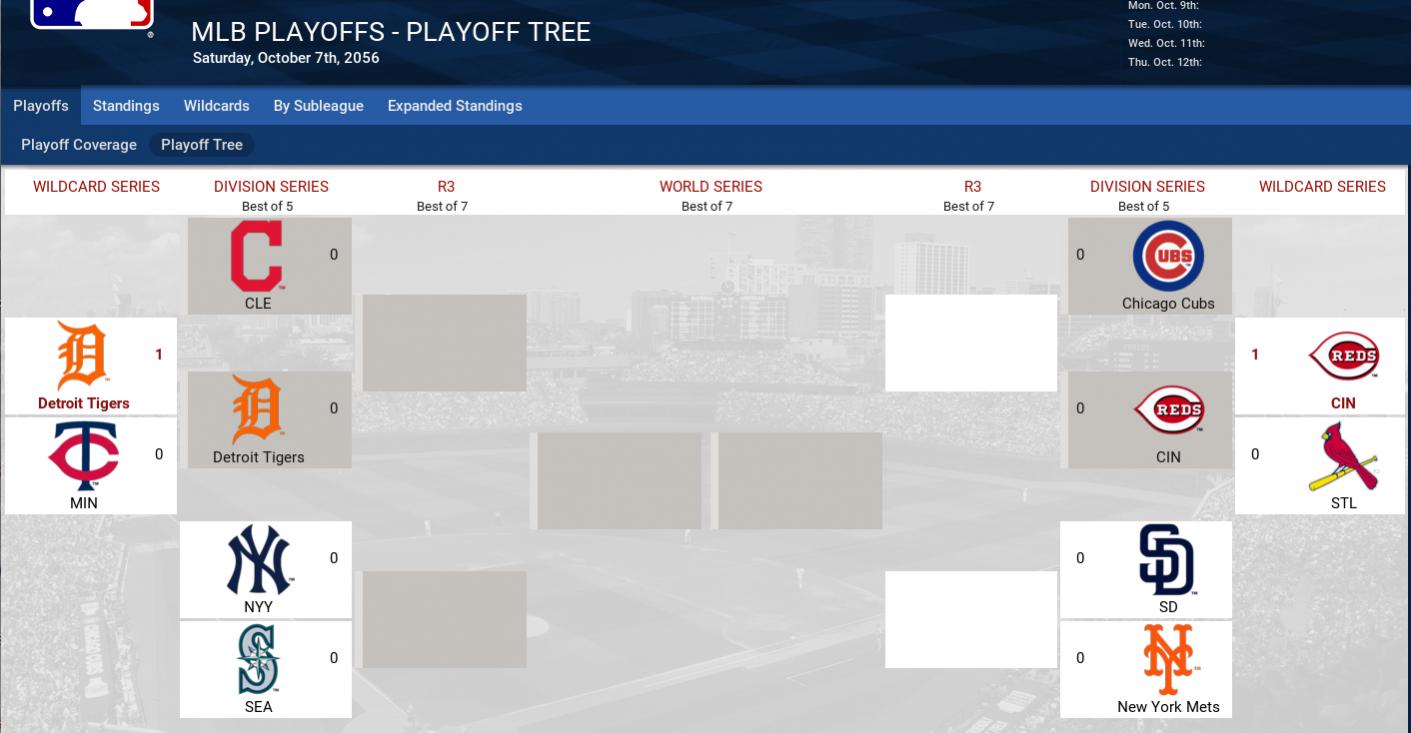
Task: Click the Detroit Tigers team name link
Action: 84,403
